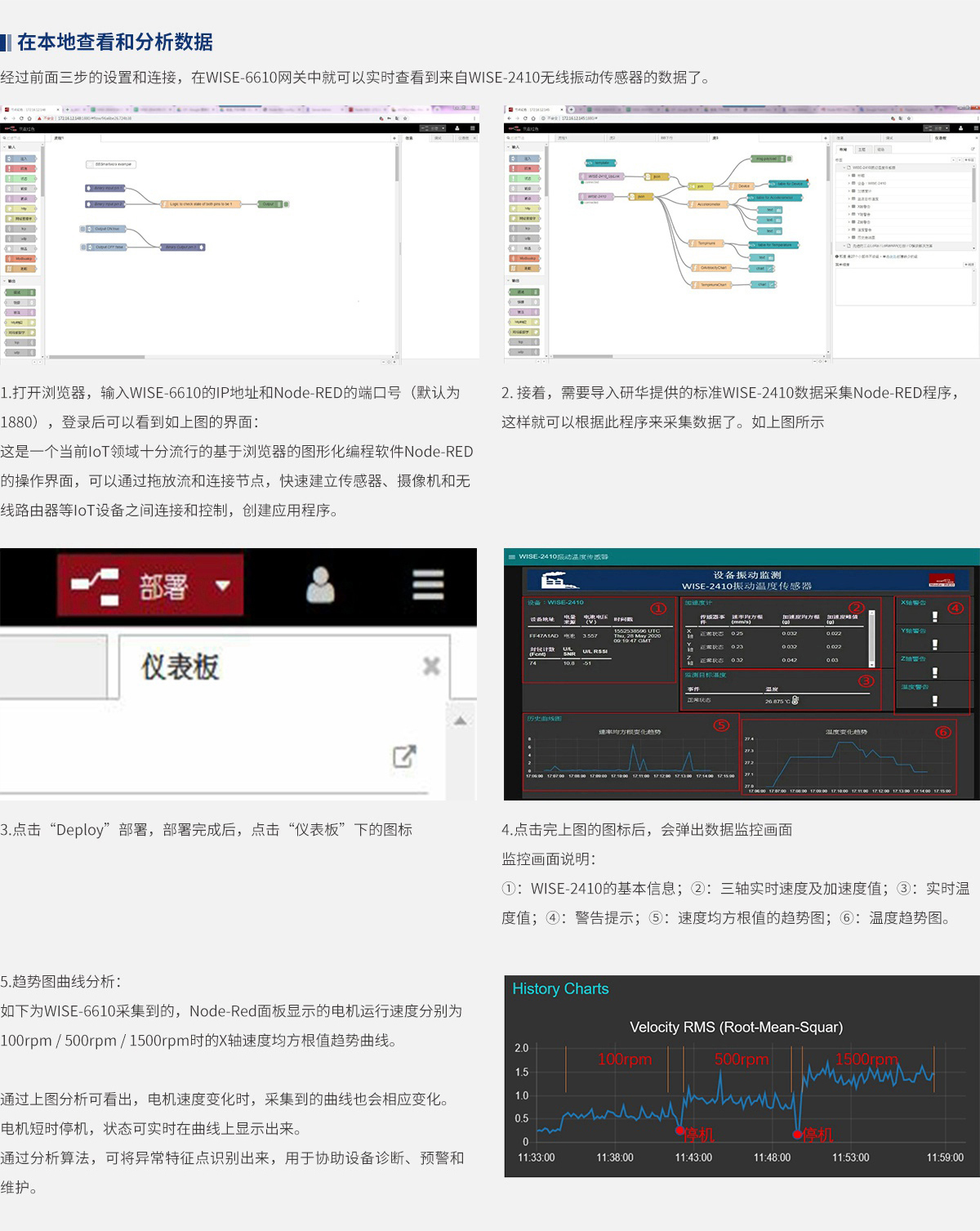Click the accelerometer table scrollbar in dashboard
This screenshot has height=1231, width=980.
(x=871, y=637)
